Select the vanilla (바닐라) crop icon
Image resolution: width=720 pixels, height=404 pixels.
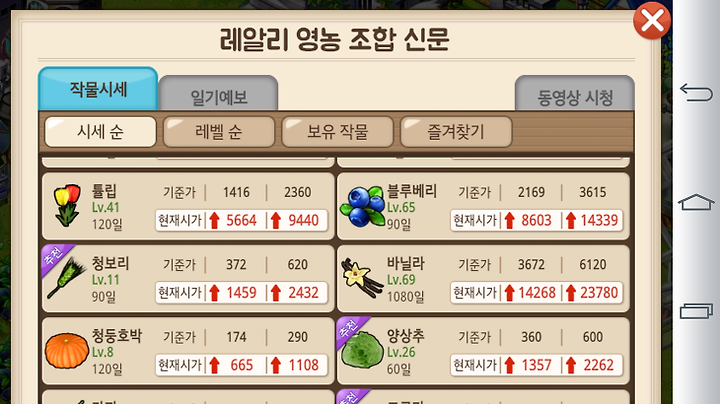coord(363,278)
